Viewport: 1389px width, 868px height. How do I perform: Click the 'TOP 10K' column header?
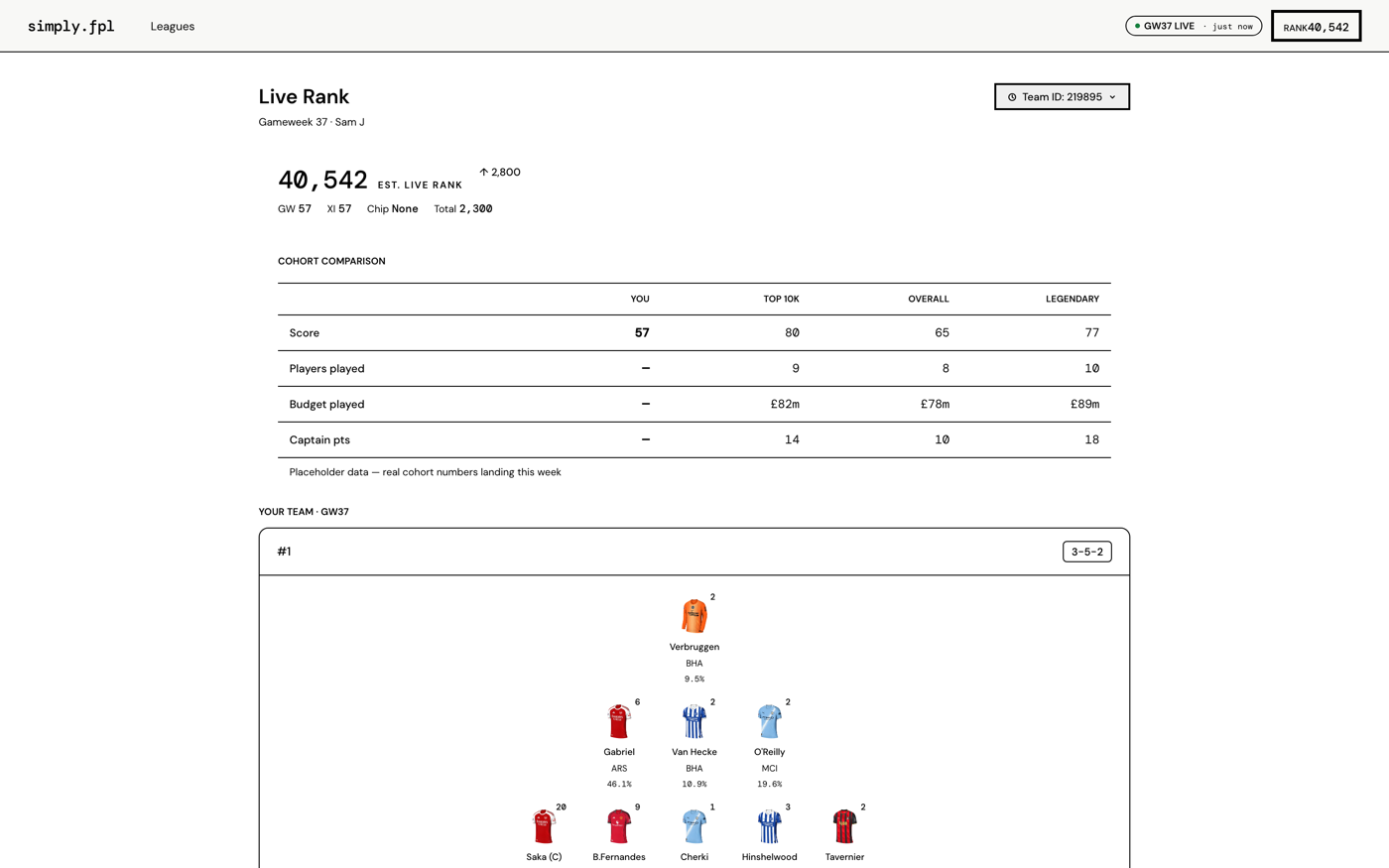(x=781, y=299)
